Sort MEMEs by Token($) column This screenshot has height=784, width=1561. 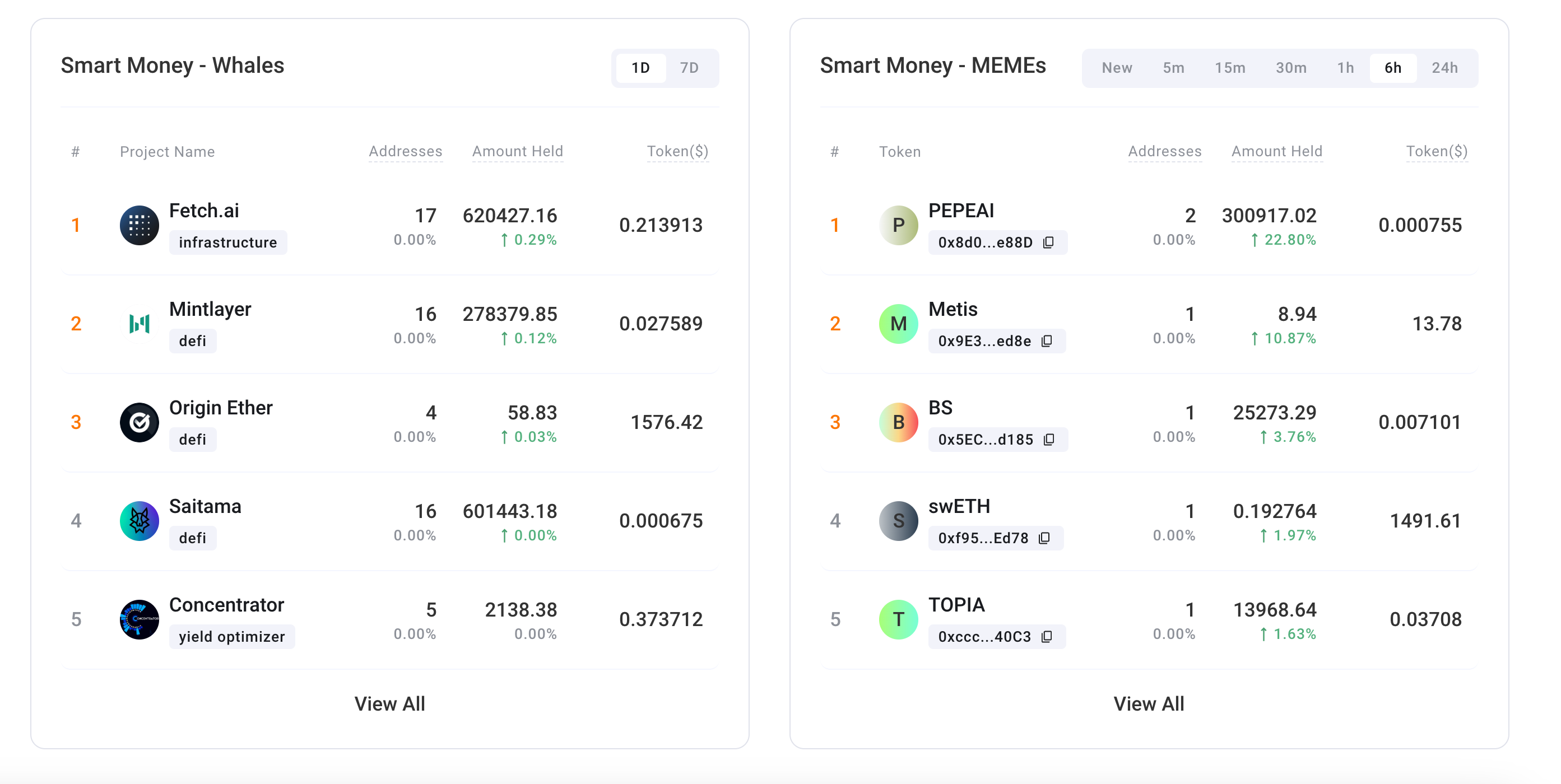click(1437, 151)
